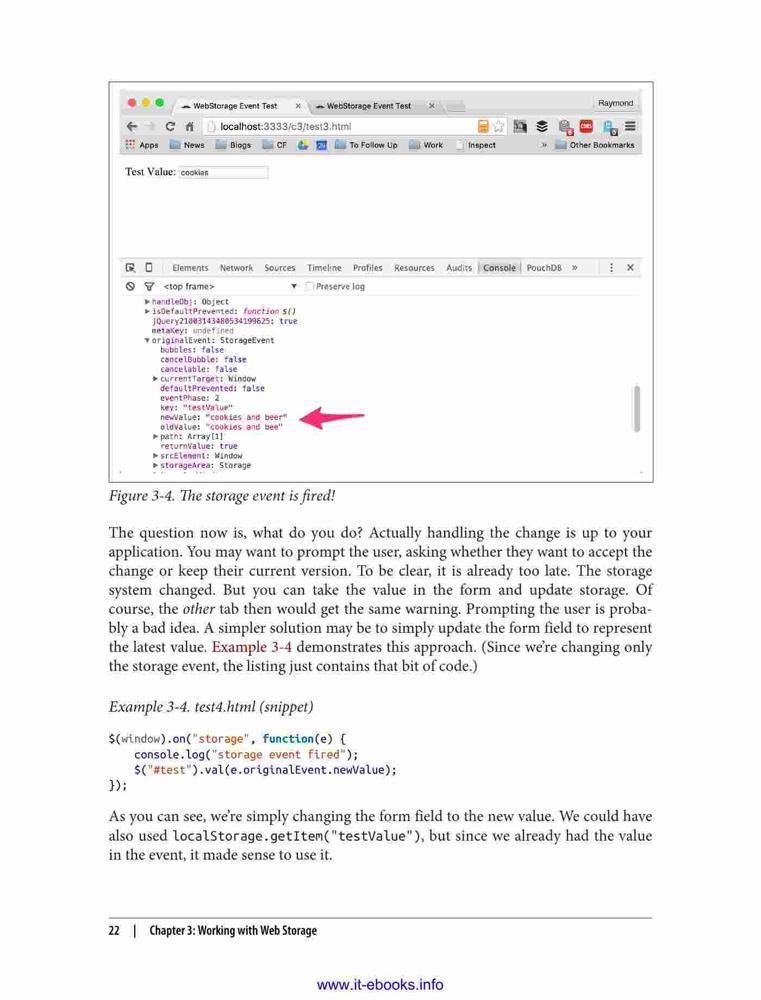The width and height of the screenshot is (761, 1000).
Task: Expand the path: Array[1] node
Action: click(156, 437)
